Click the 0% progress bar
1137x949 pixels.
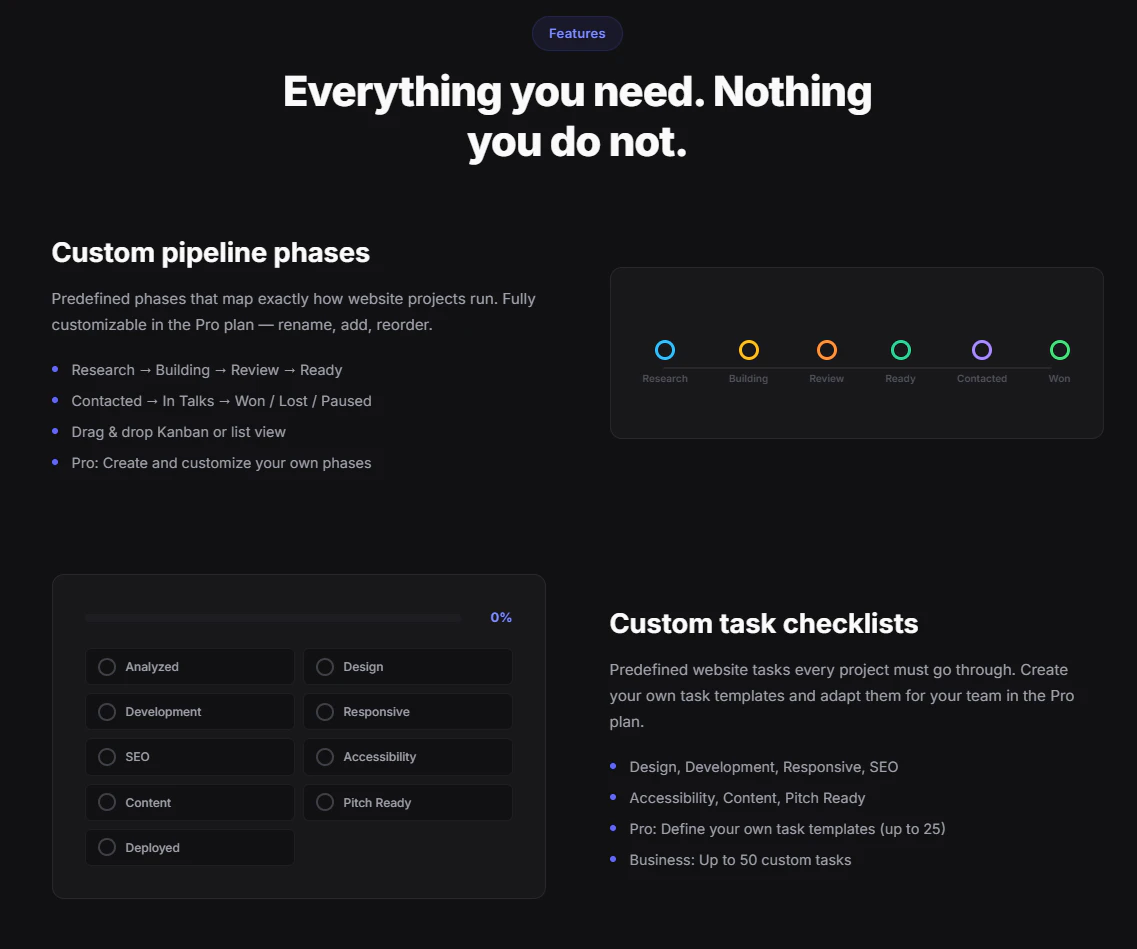(x=272, y=617)
